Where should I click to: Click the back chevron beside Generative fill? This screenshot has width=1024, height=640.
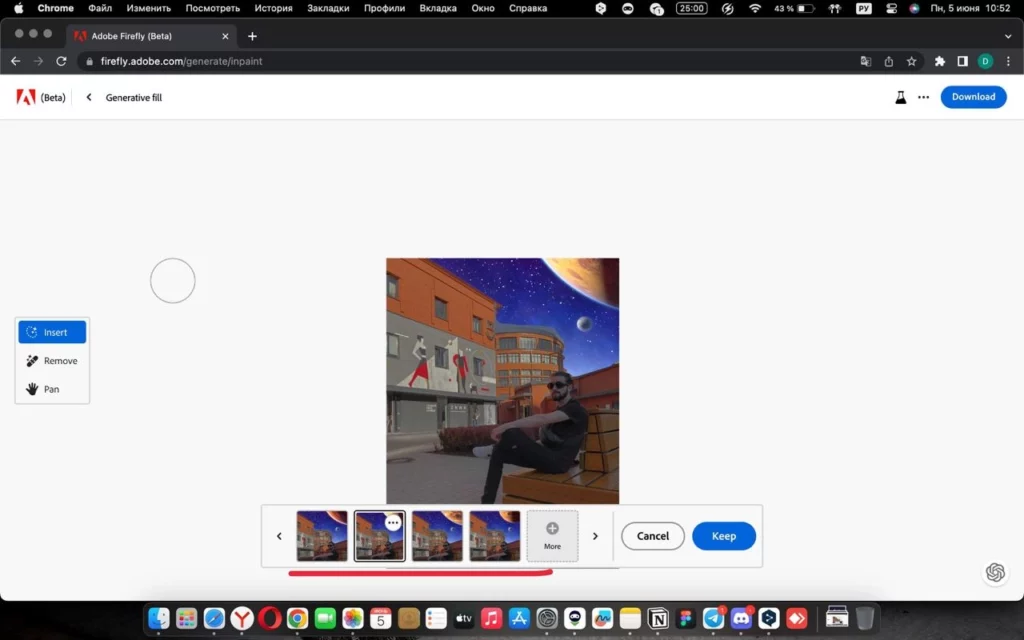(x=88, y=97)
